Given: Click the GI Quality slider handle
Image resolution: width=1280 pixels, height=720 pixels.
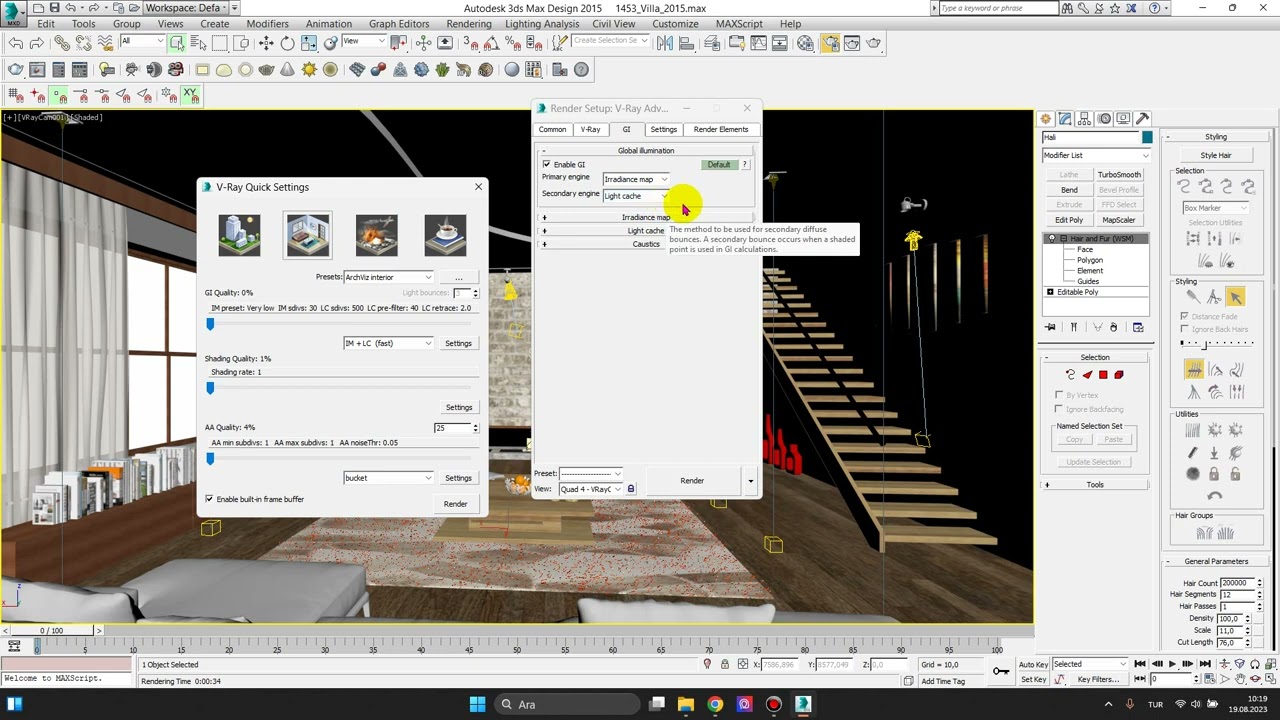Looking at the screenshot, I should click(x=210, y=324).
